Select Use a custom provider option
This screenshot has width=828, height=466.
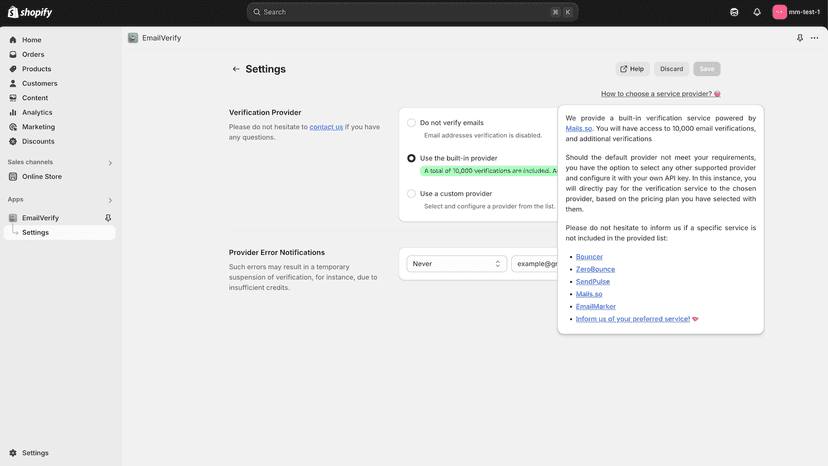411,193
